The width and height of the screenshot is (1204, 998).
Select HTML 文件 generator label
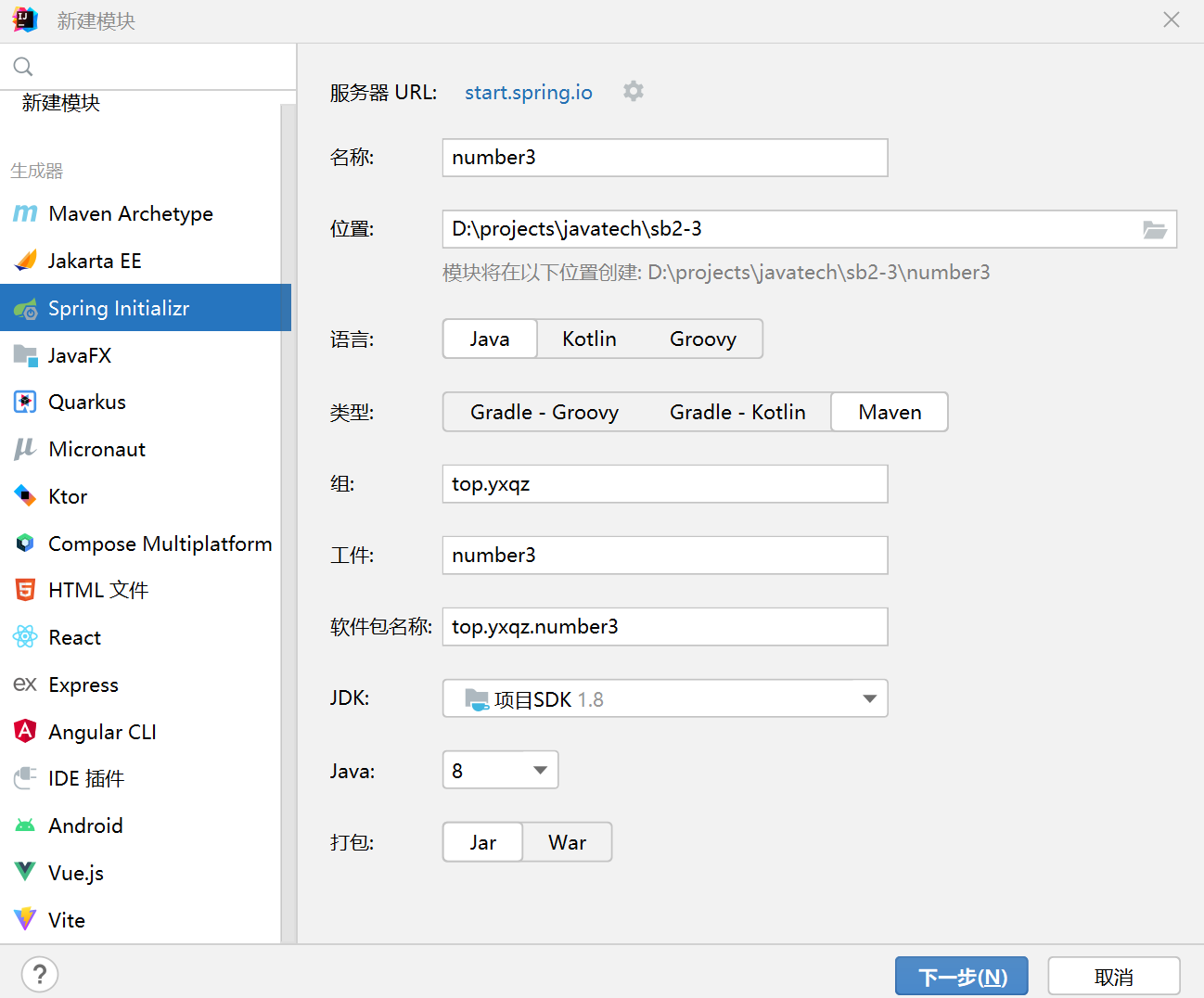(98, 590)
